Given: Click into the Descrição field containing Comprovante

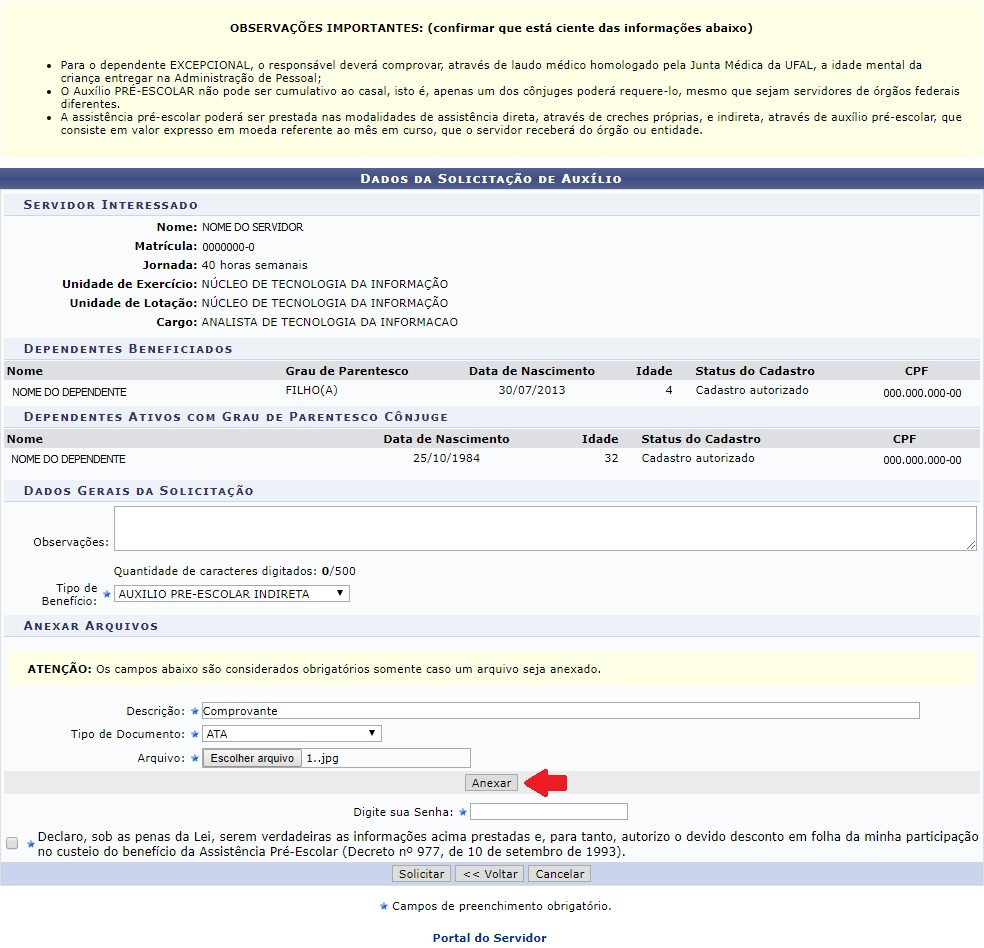Looking at the screenshot, I should coord(559,711).
